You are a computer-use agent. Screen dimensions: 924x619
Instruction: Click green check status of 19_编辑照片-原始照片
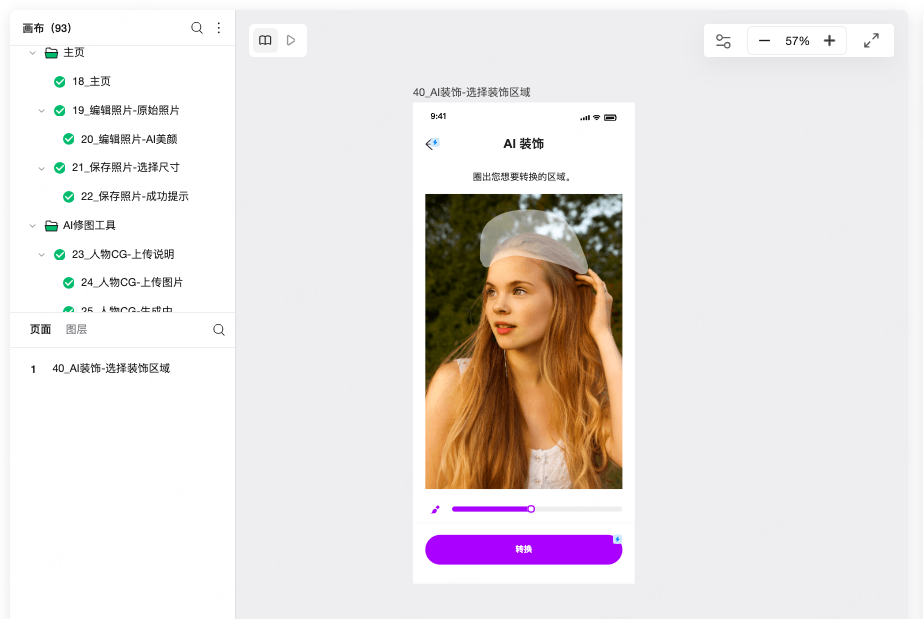click(x=60, y=110)
